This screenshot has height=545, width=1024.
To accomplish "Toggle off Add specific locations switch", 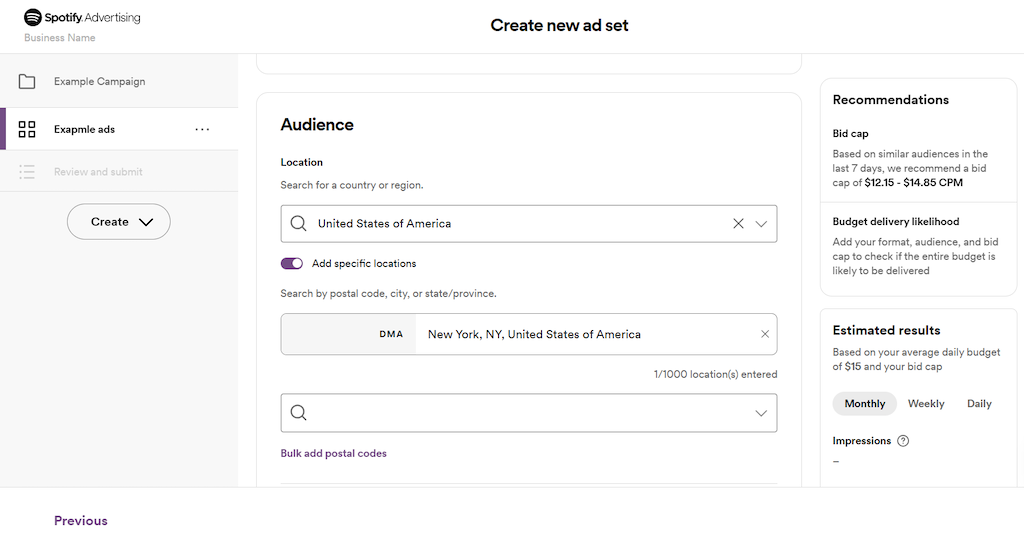I will [292, 263].
